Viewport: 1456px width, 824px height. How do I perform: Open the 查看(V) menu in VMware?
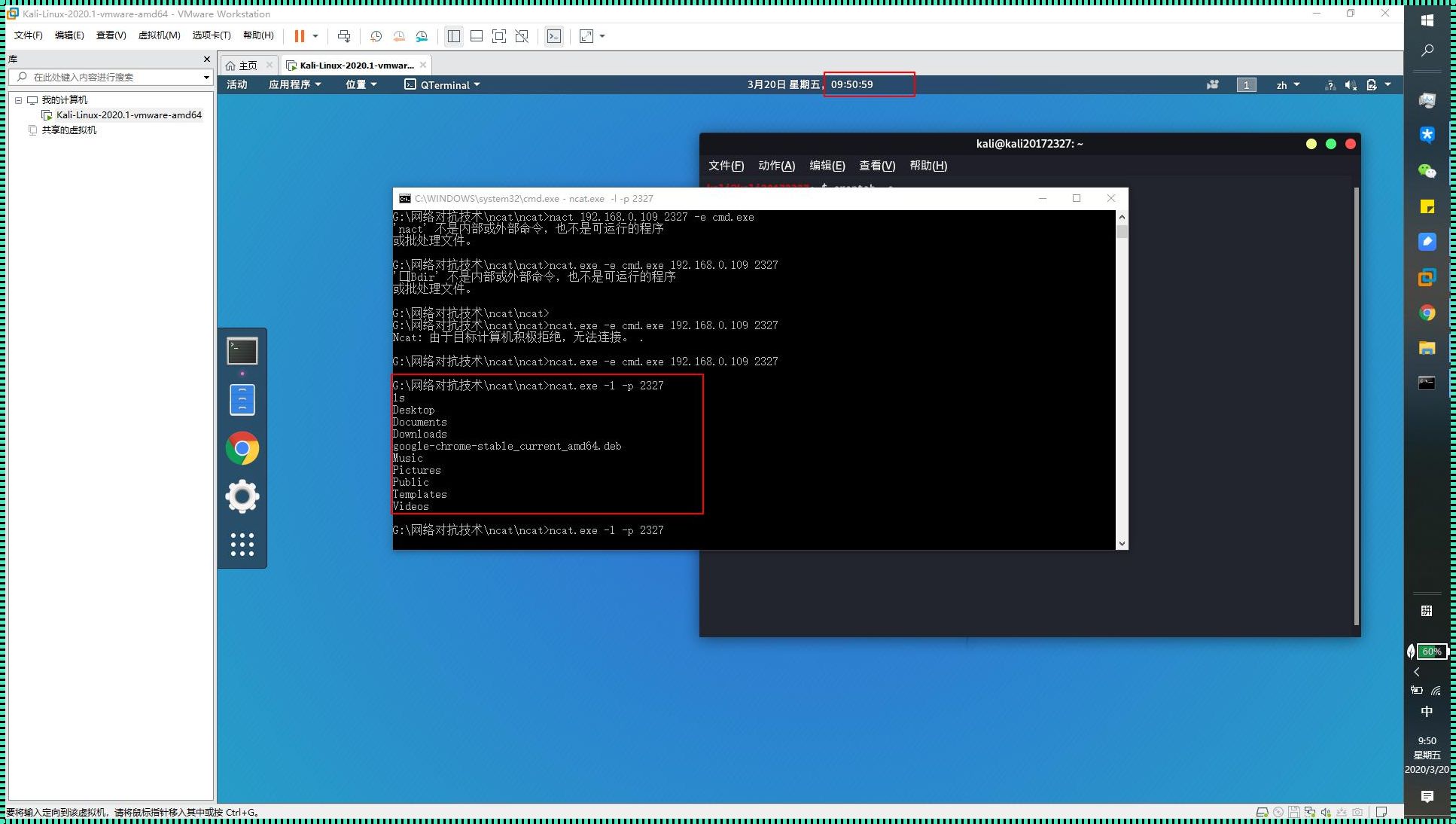pos(111,35)
